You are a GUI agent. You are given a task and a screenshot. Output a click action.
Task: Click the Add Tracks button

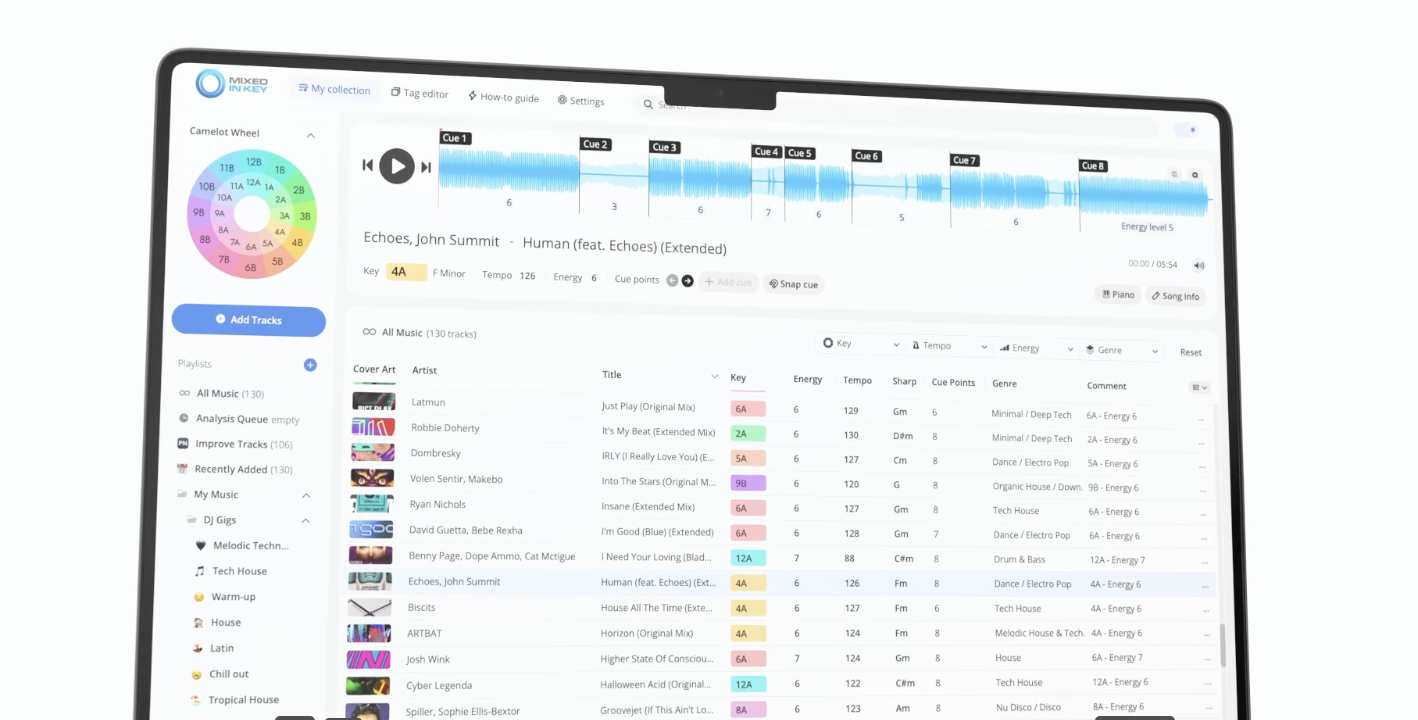(x=249, y=320)
